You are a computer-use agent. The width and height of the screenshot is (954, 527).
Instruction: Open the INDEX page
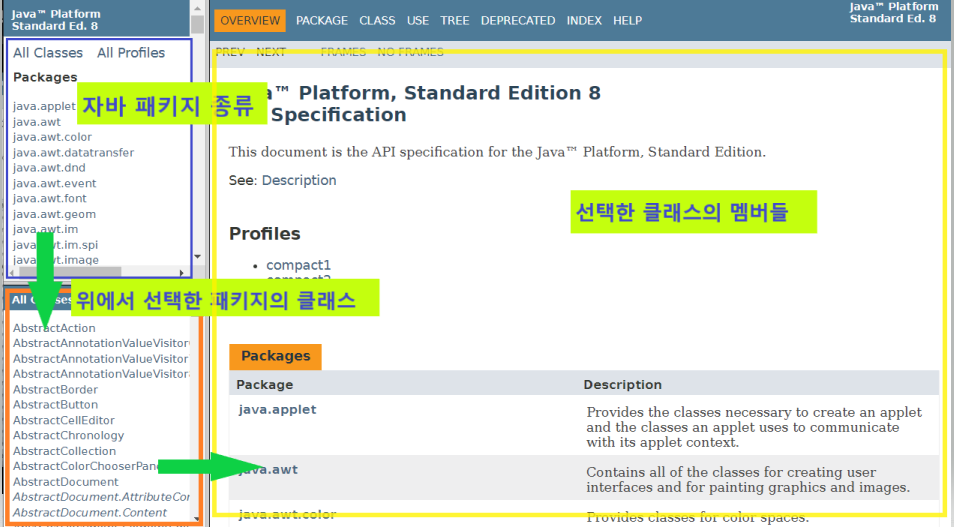click(x=584, y=21)
